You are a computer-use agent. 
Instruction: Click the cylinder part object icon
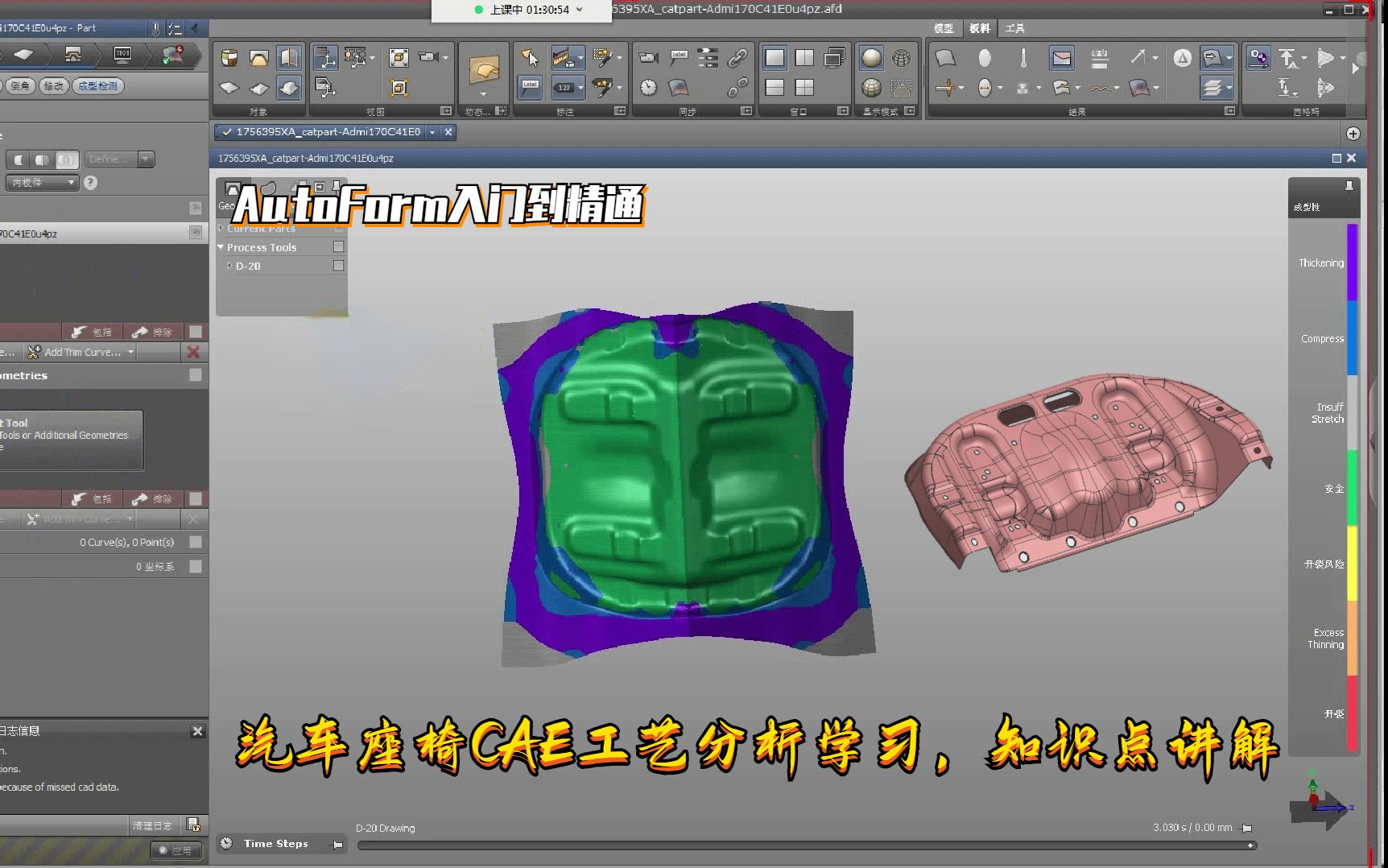229,58
